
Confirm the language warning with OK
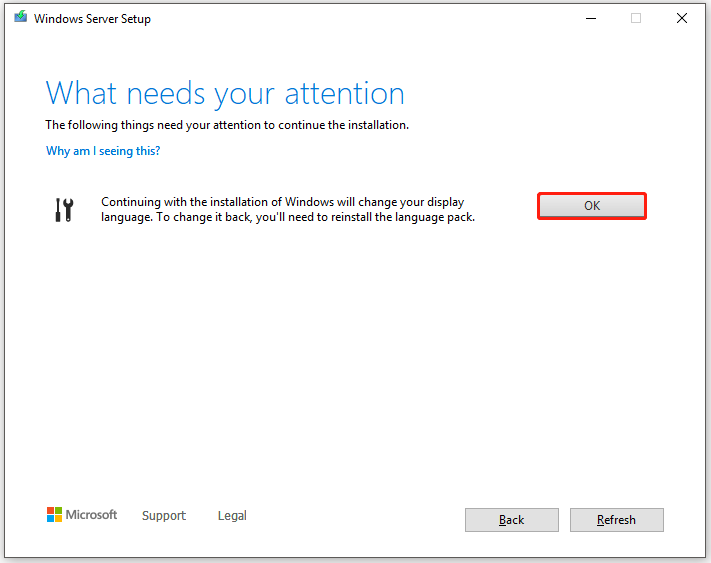[x=592, y=206]
